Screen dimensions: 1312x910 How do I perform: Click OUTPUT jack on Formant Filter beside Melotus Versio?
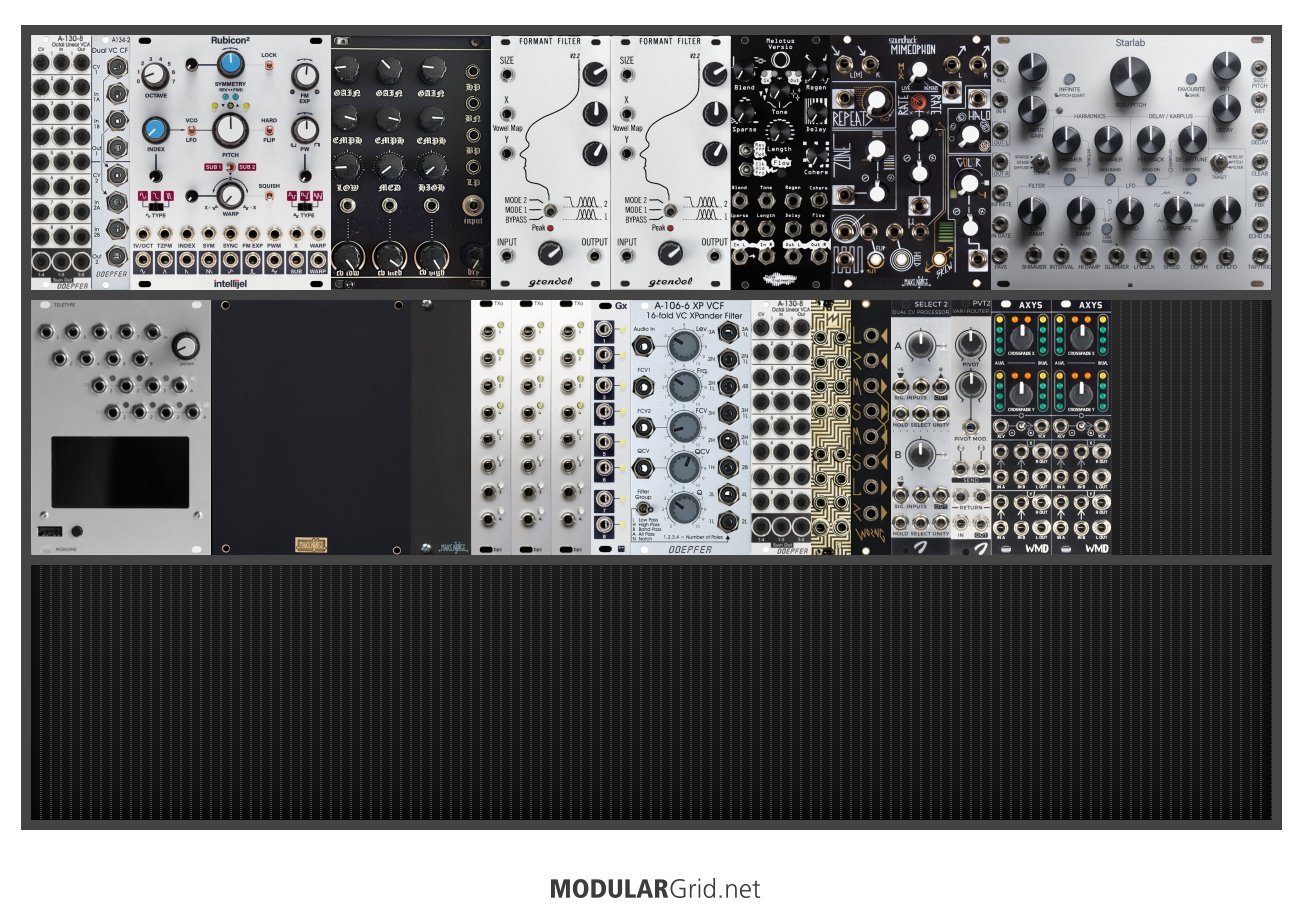click(x=713, y=258)
